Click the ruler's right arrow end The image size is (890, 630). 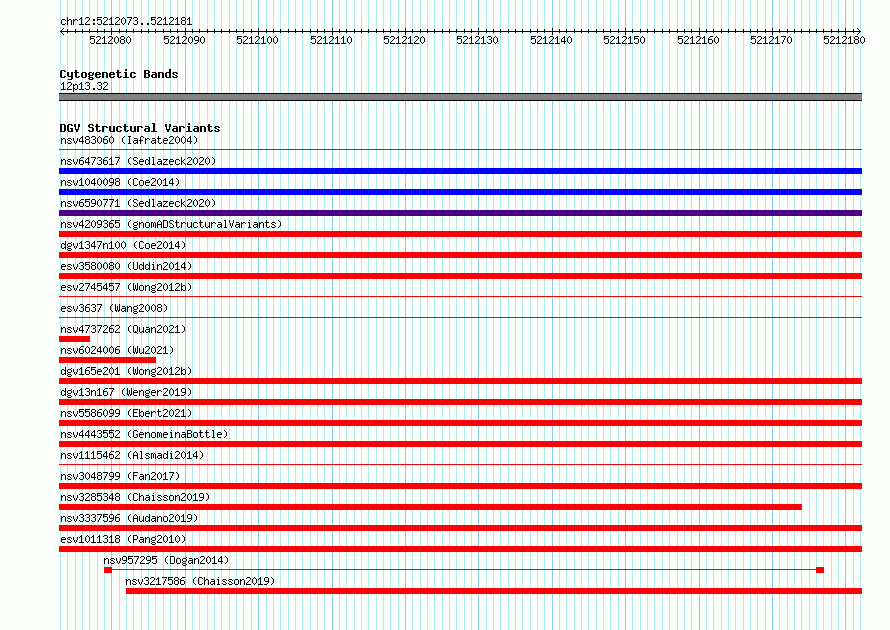pyautogui.click(x=859, y=31)
